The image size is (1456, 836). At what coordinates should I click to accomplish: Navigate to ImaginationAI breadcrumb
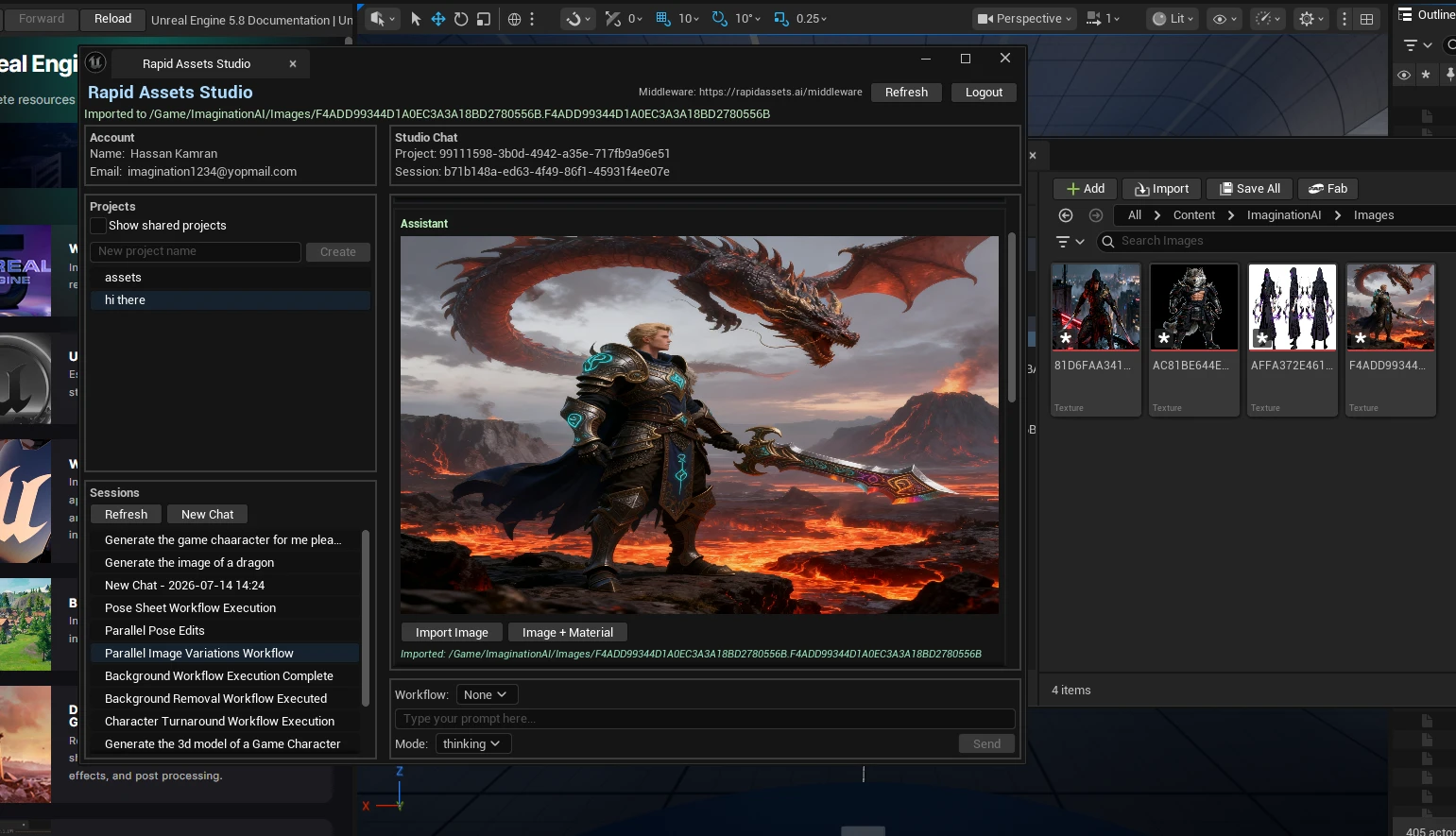pos(1284,215)
